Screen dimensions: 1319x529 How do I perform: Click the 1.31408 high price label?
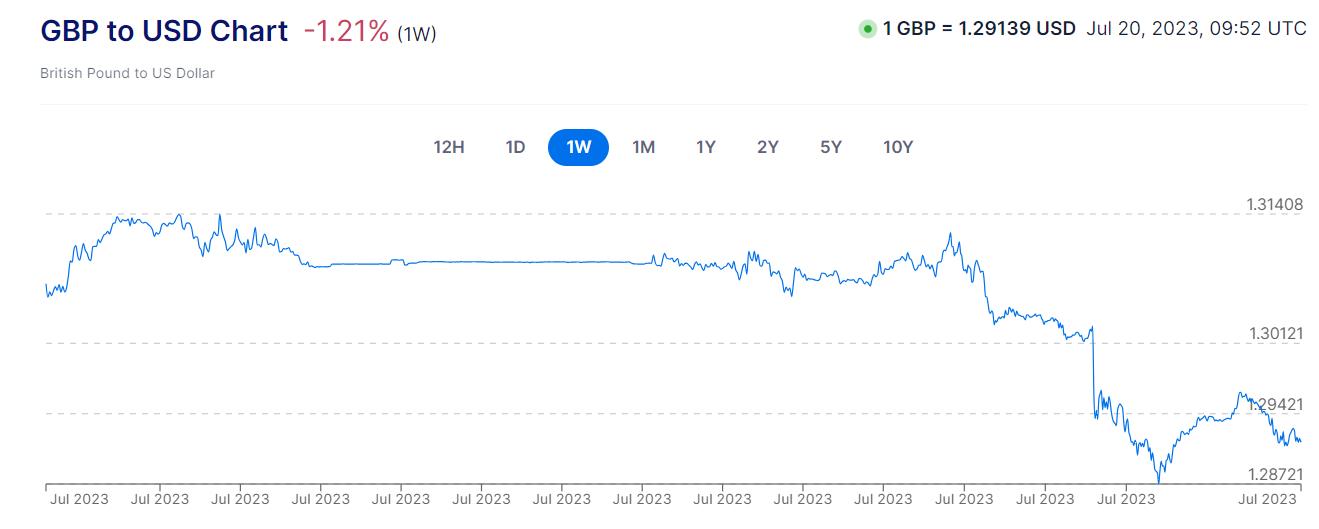(x=1274, y=205)
